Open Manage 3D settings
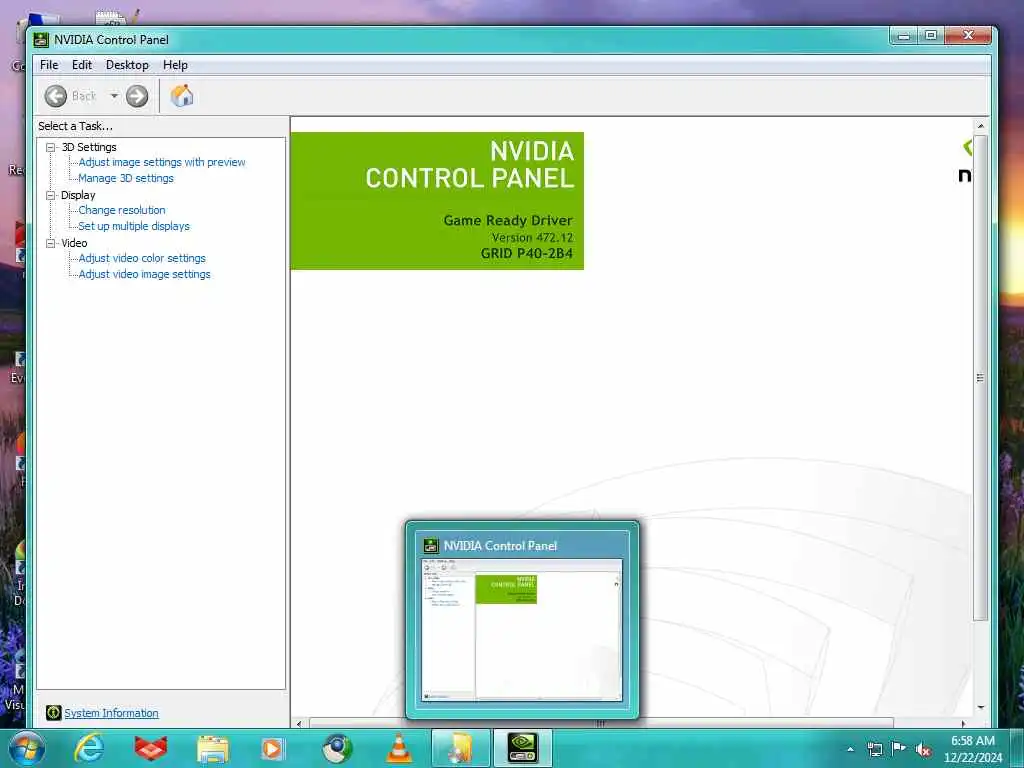This screenshot has height=768, width=1024. coord(126,178)
